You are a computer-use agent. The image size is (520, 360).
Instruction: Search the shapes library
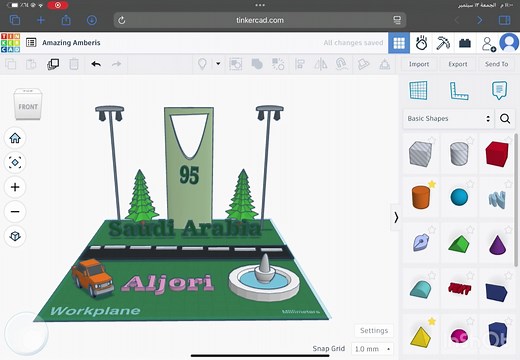coord(505,118)
